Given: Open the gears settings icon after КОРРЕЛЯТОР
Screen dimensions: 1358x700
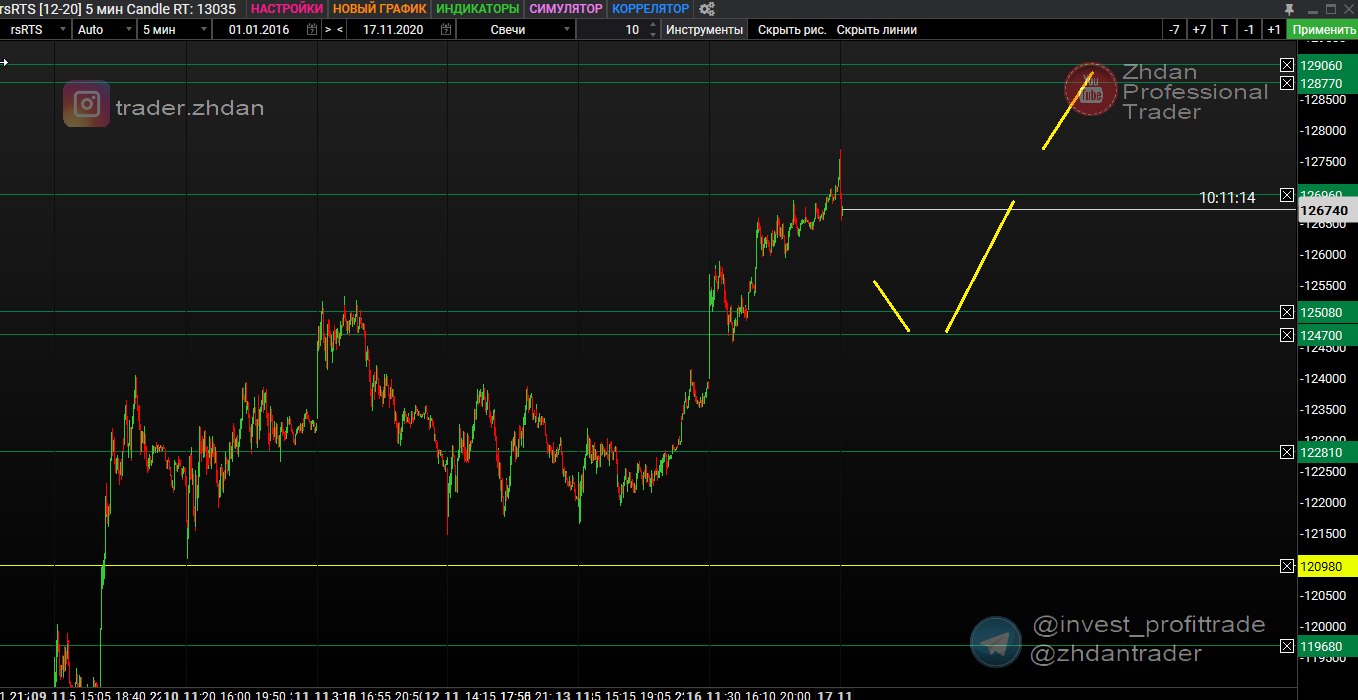Looking at the screenshot, I should tap(707, 9).
